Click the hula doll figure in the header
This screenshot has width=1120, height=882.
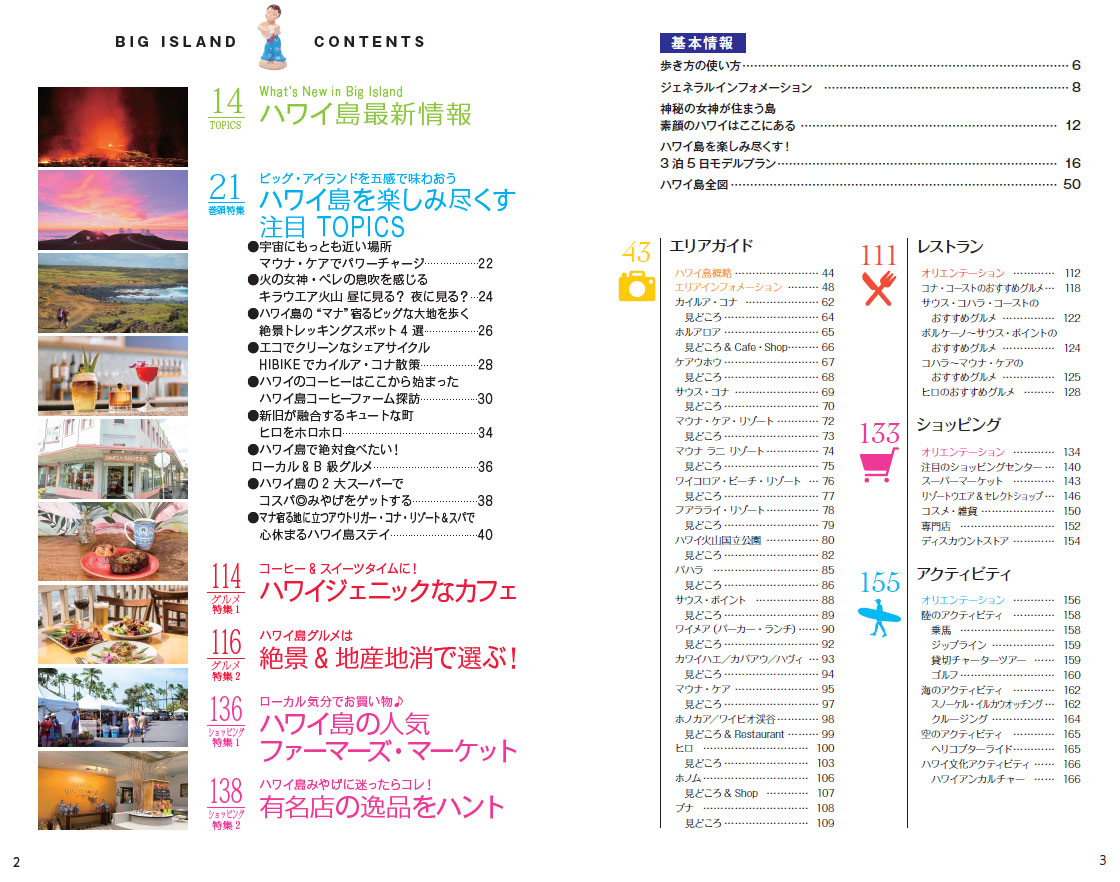click(x=272, y=37)
